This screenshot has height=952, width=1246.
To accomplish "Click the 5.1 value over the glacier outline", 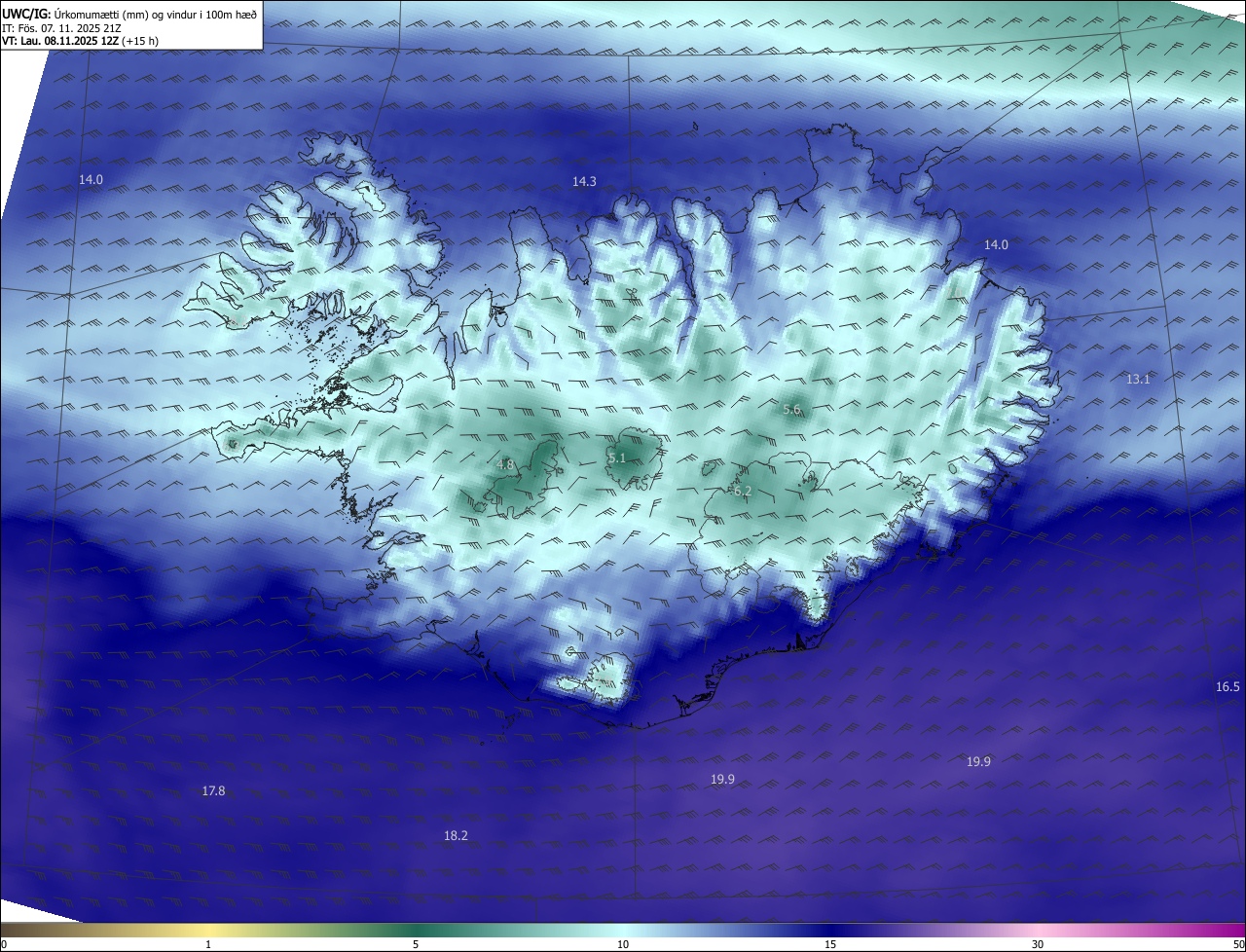I will tap(616, 458).
